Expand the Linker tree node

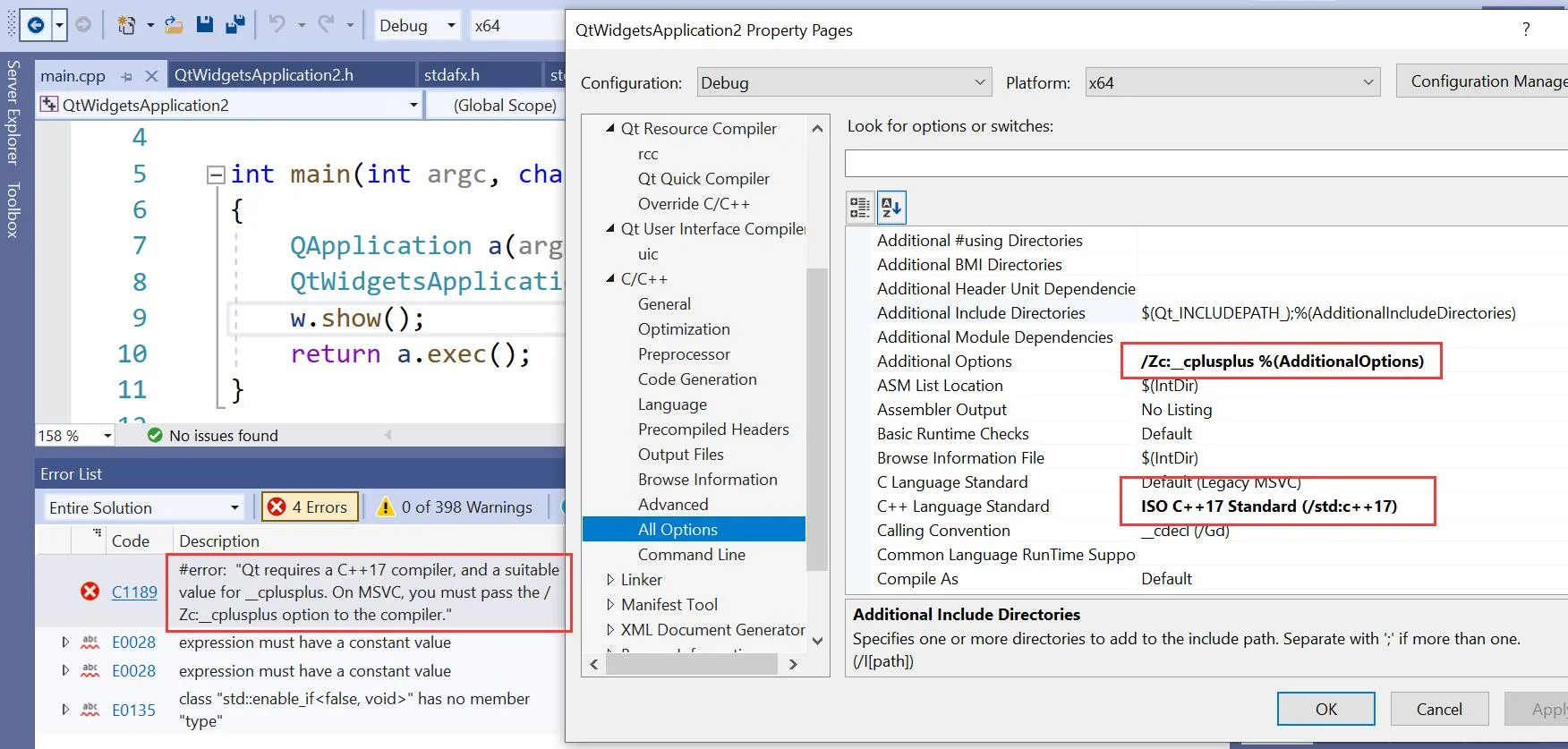610,580
